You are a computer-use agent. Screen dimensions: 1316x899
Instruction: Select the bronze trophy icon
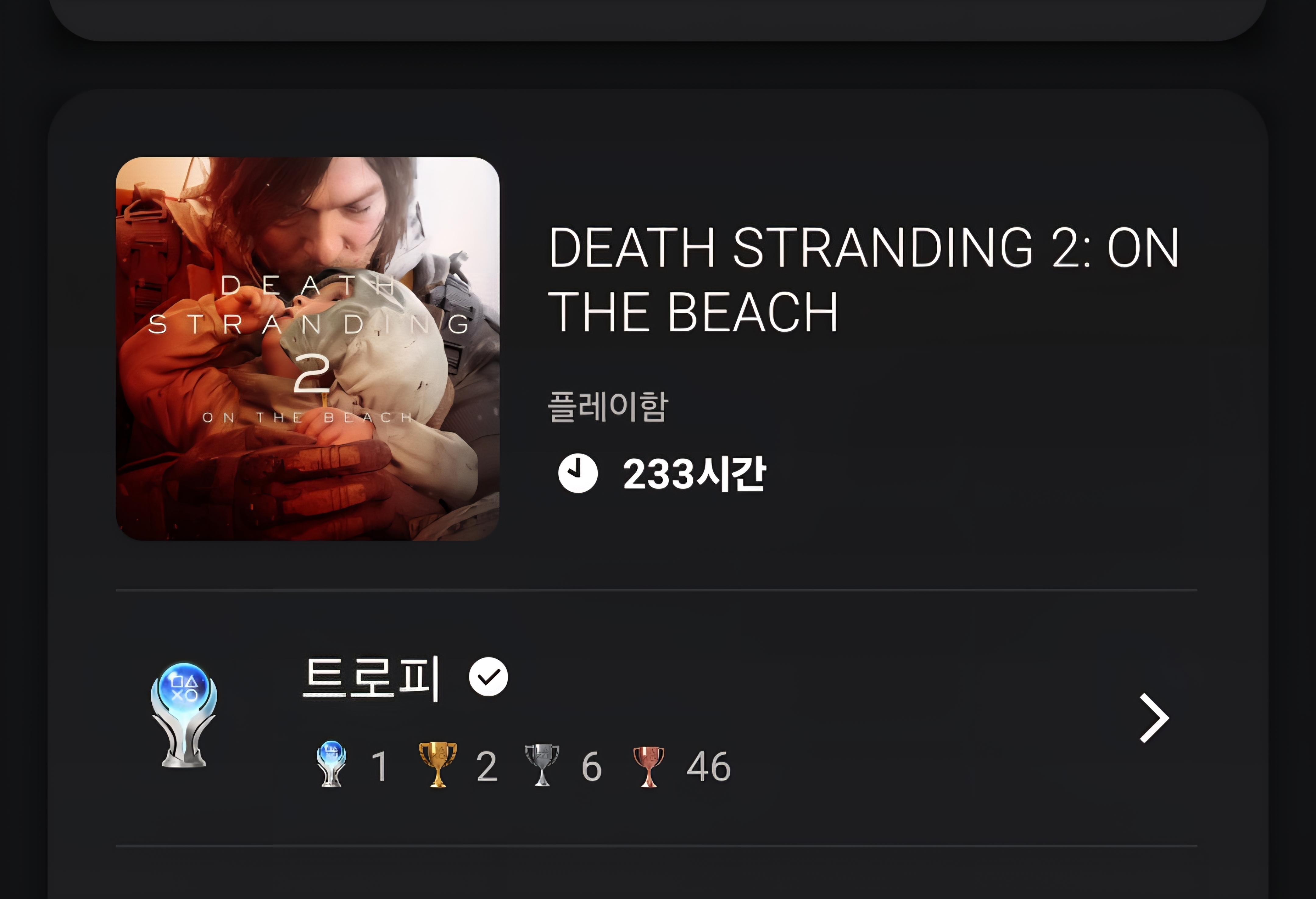[648, 766]
